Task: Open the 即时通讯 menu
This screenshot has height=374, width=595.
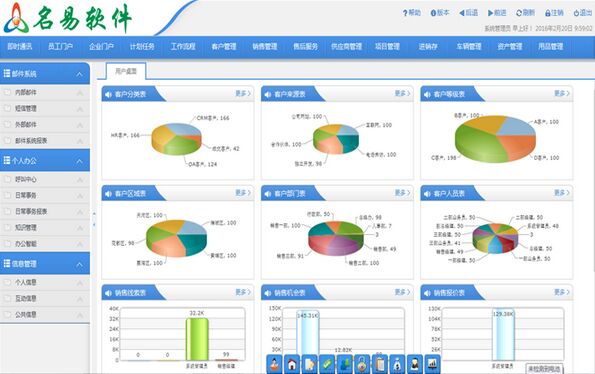Action: pos(20,47)
